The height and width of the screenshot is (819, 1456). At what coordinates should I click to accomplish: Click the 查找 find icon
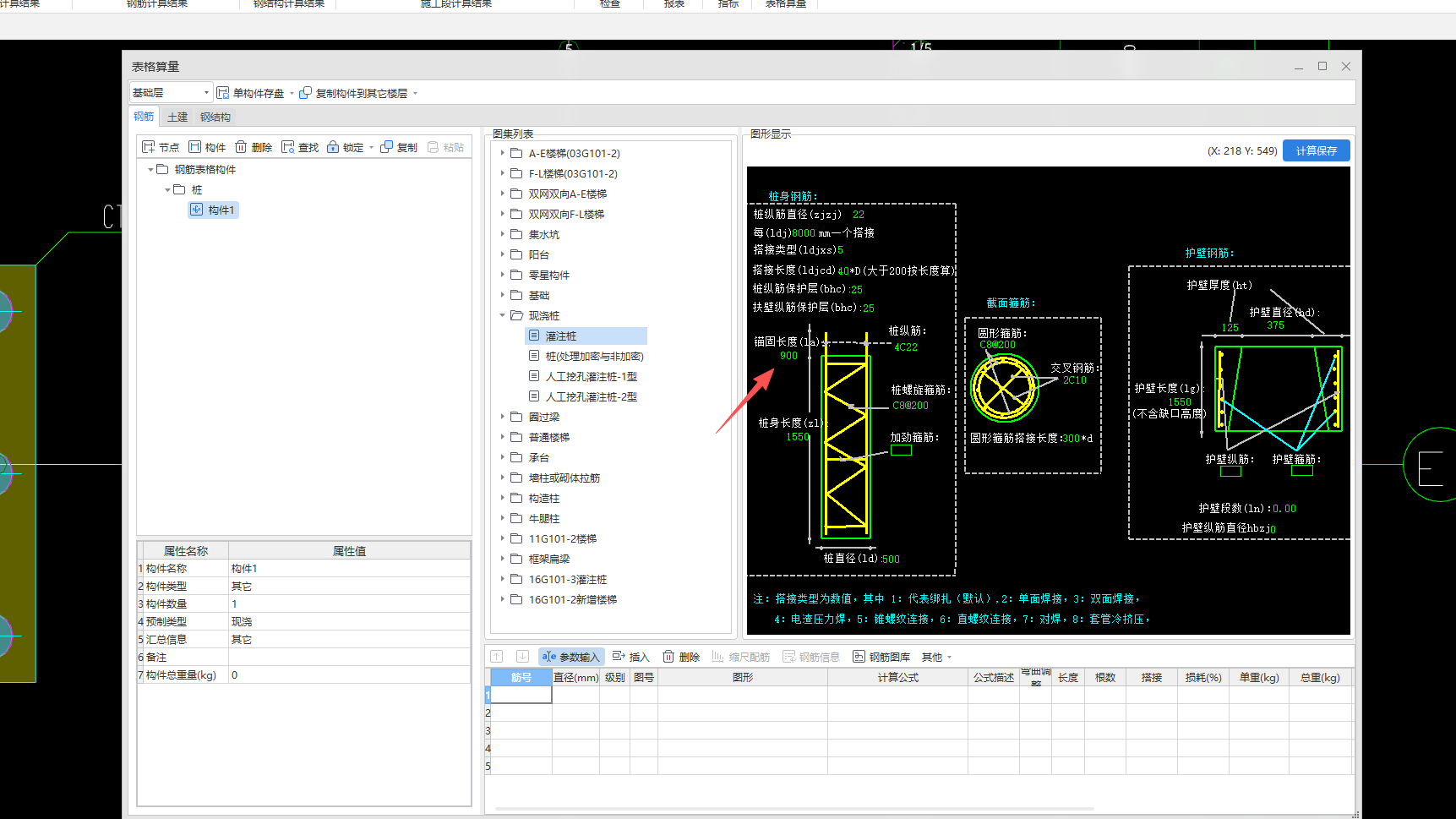pos(287,147)
